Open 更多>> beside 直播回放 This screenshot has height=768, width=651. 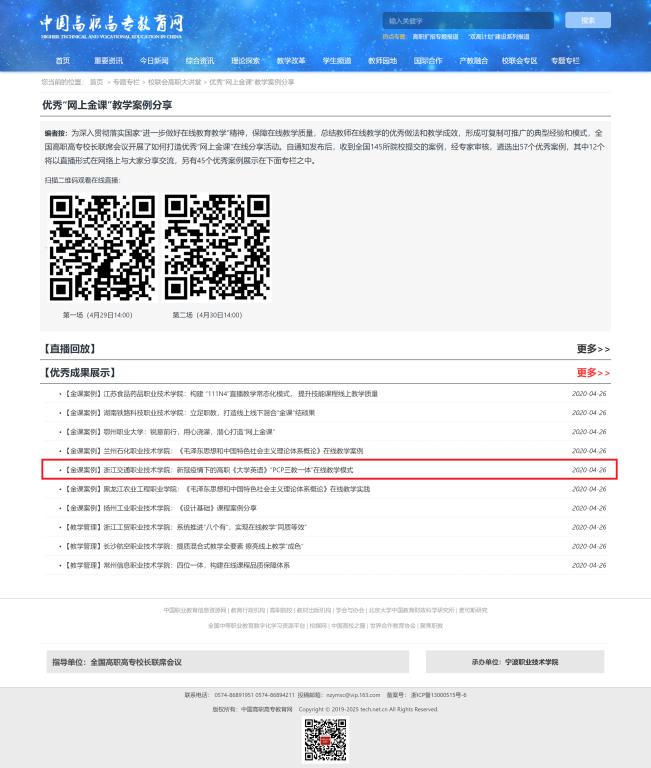tap(593, 349)
